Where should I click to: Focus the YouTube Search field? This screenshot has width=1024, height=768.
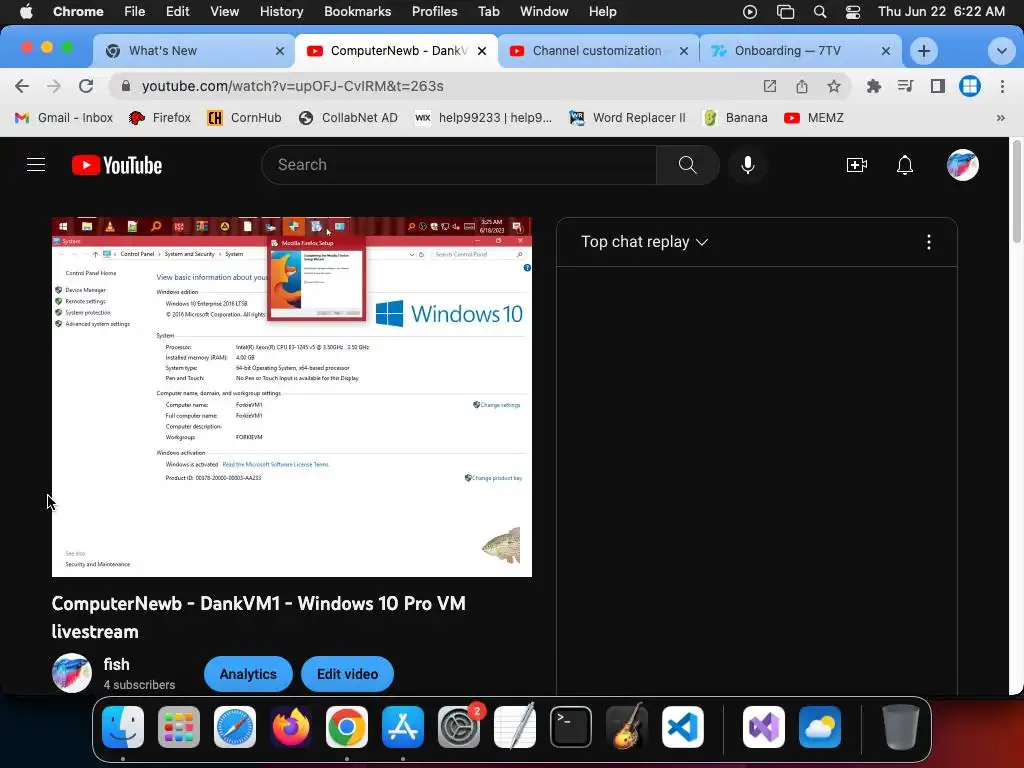459,165
